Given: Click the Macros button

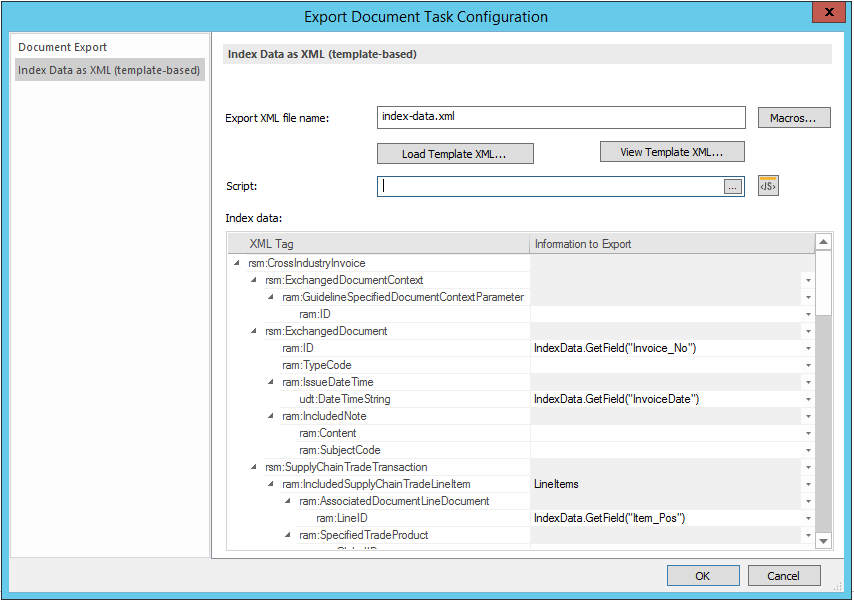Looking at the screenshot, I should (793, 117).
